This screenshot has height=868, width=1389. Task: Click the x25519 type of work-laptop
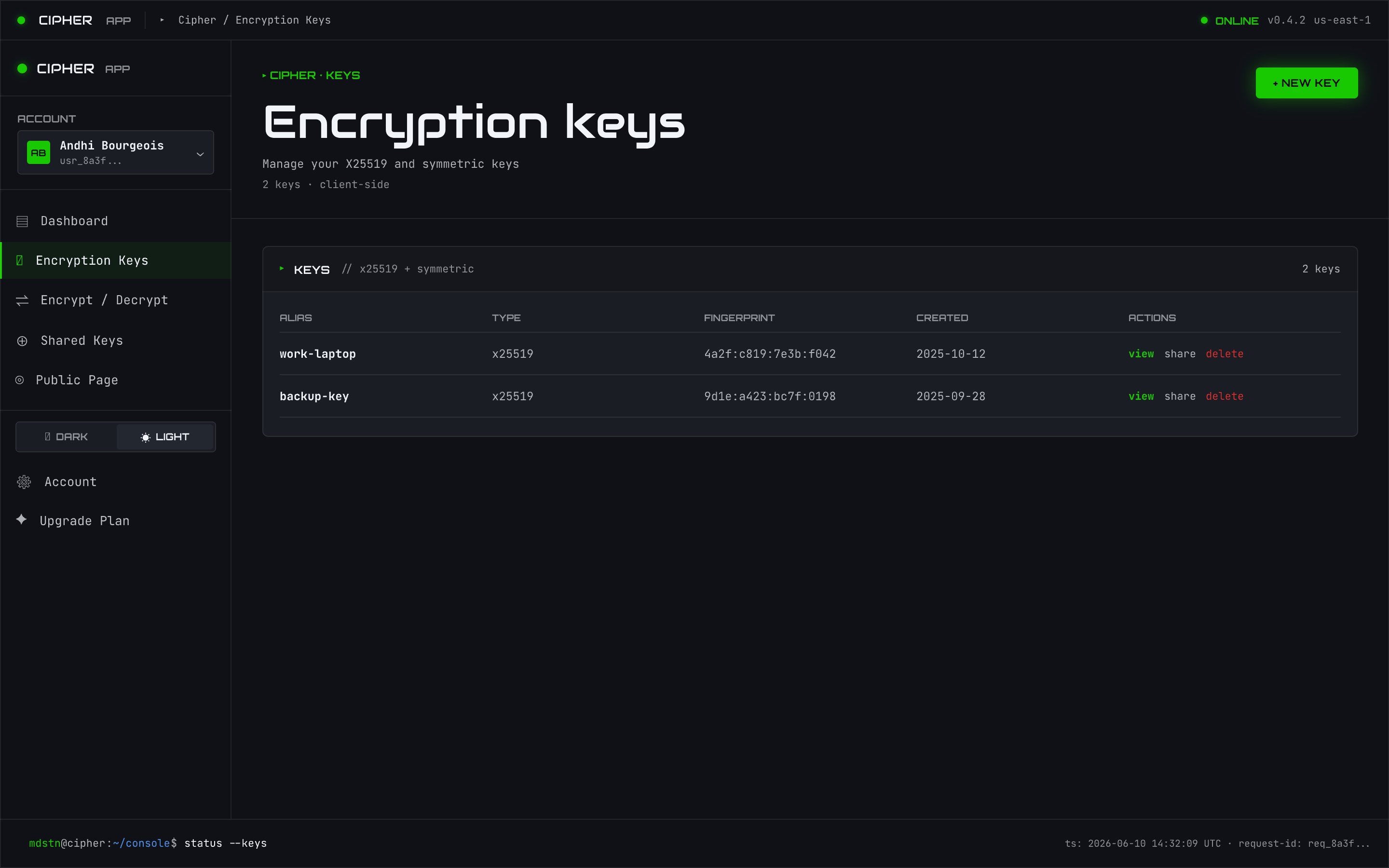point(513,353)
